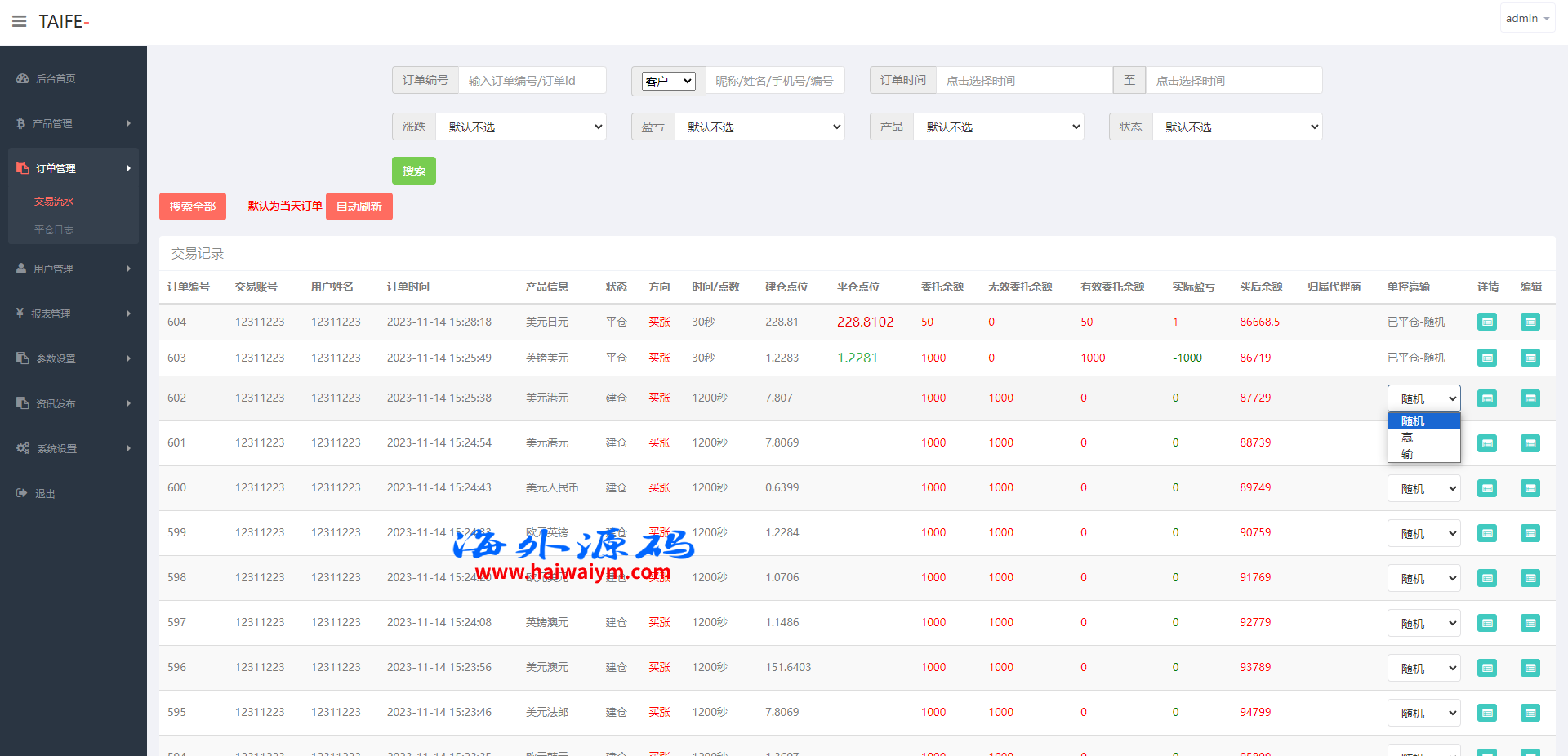Screen dimensions: 1568x756
Task: Click the 自动刷新 button
Action: tap(359, 207)
